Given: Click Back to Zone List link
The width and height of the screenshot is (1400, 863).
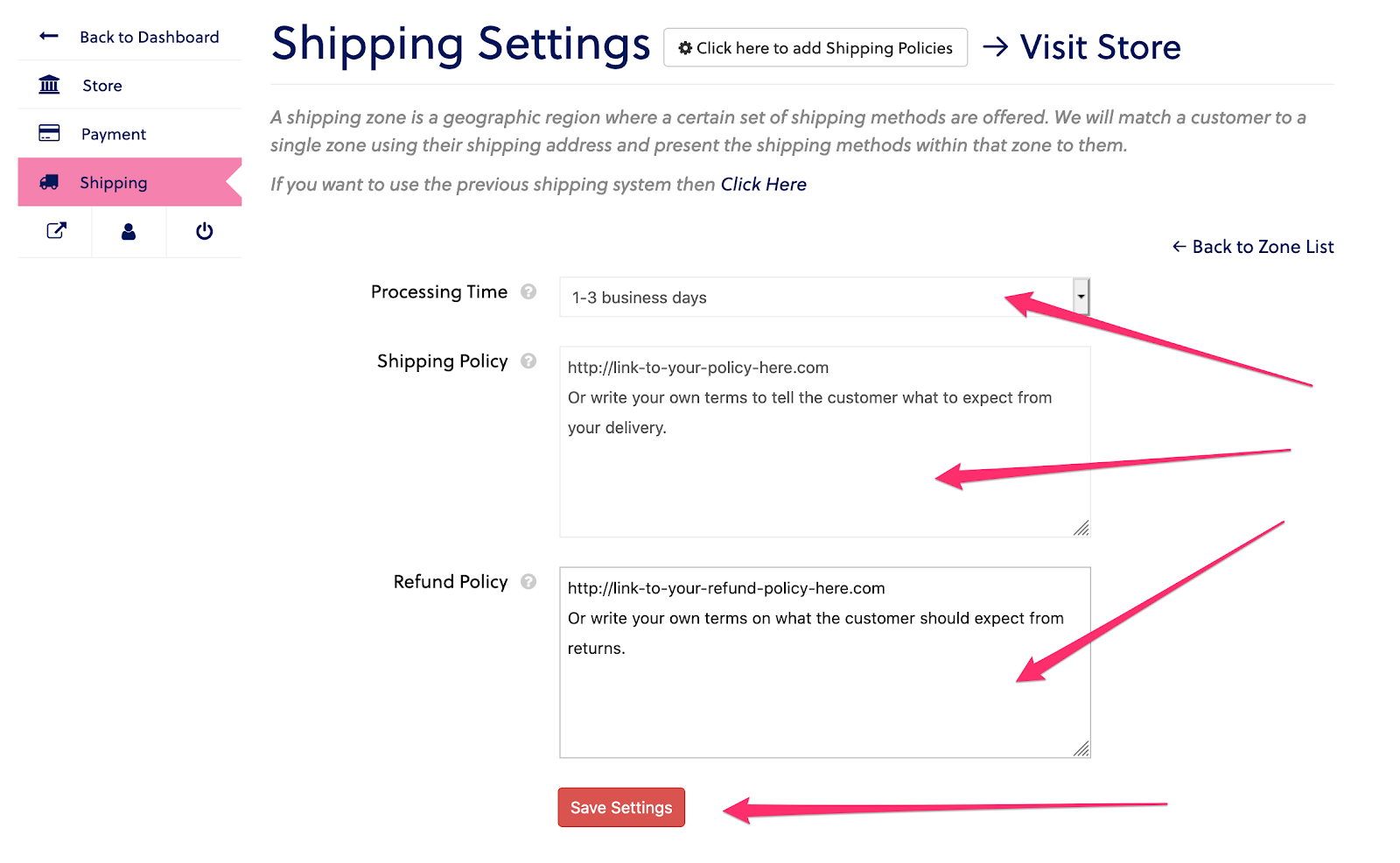Looking at the screenshot, I should coord(1253,247).
